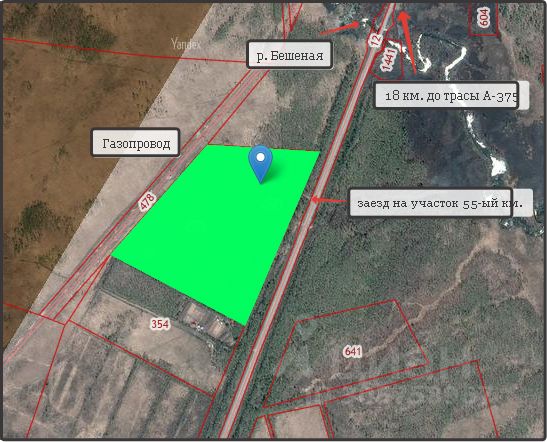
Task: Click the blue location pin marker
Action: (x=260, y=164)
